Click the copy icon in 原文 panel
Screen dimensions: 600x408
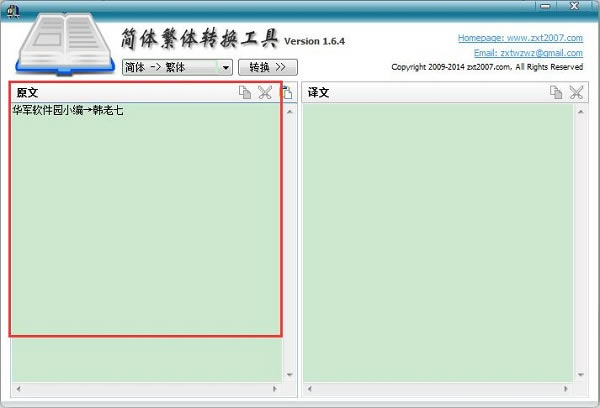(245, 93)
